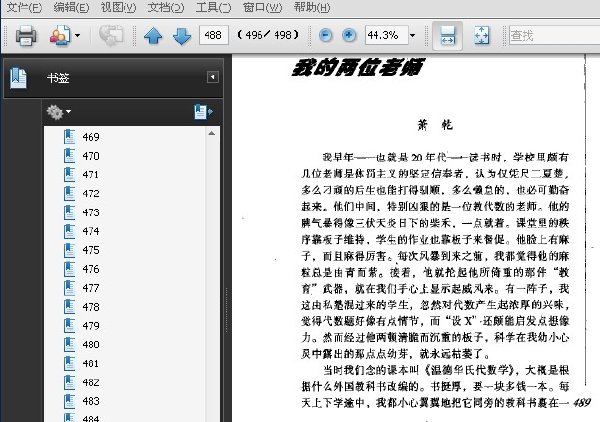Click the page number field showing 488
600x422 pixels.
point(214,35)
